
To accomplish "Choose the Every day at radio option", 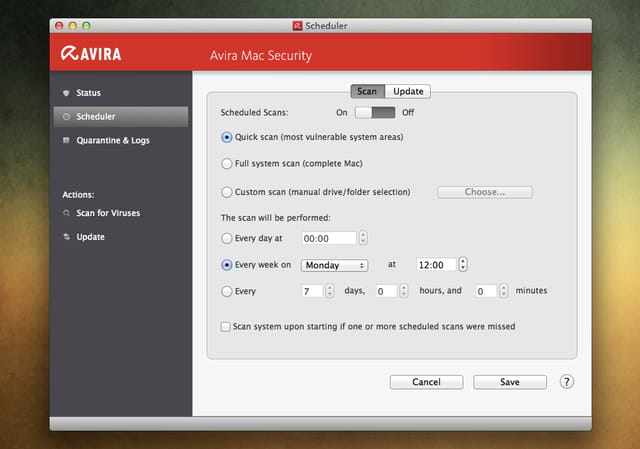I will coord(227,238).
